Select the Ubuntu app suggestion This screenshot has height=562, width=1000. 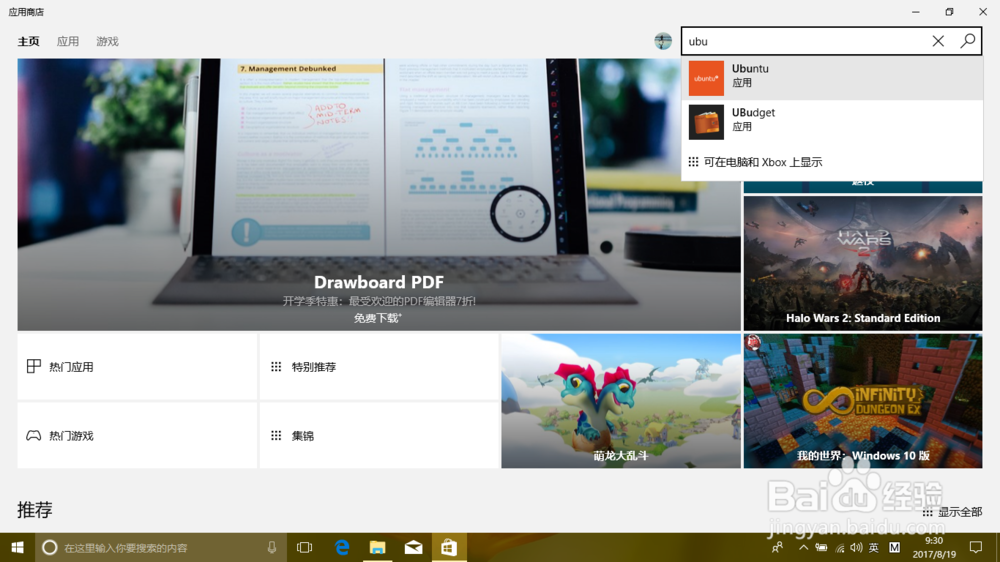pos(832,78)
